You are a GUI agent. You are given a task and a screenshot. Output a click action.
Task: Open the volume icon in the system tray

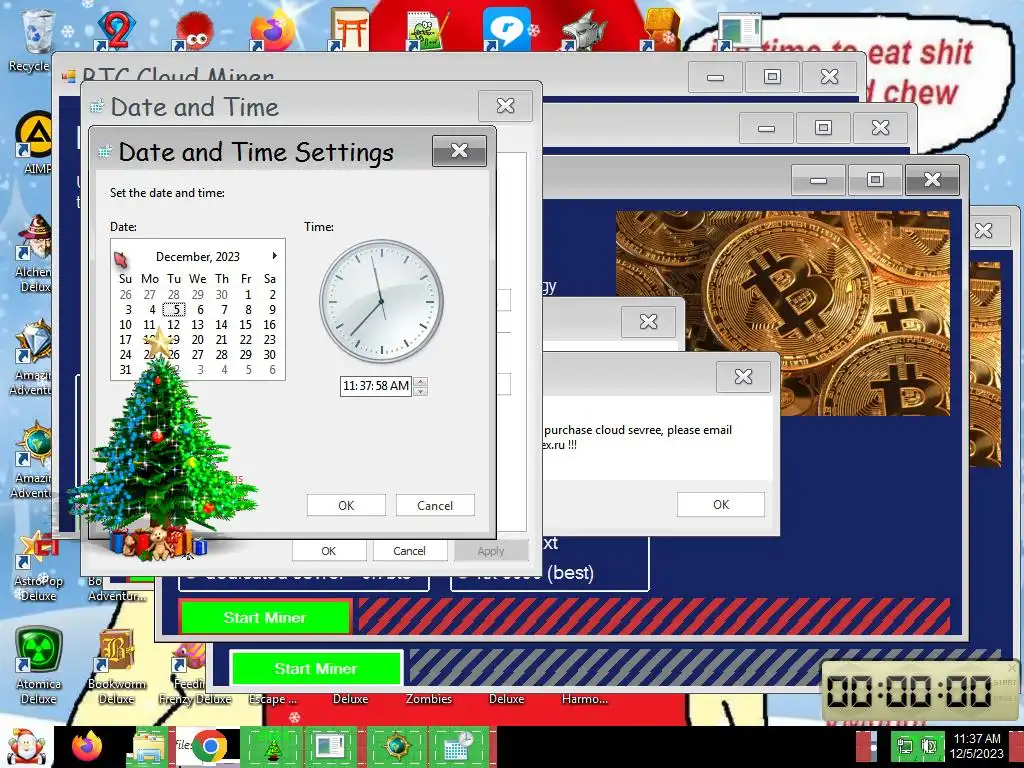pyautogui.click(x=929, y=746)
